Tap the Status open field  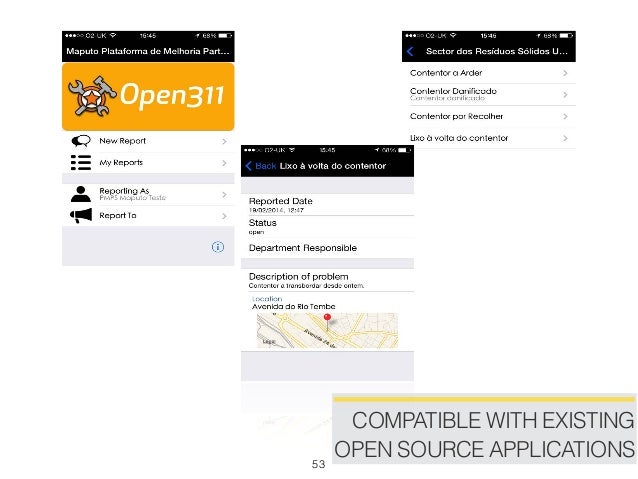click(x=327, y=227)
